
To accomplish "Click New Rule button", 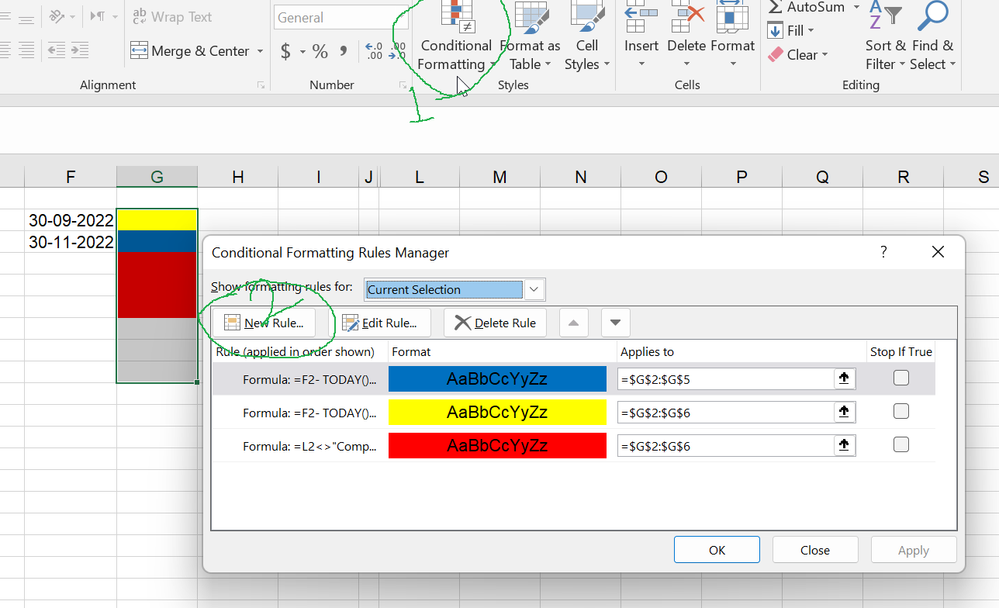I will click(264, 322).
